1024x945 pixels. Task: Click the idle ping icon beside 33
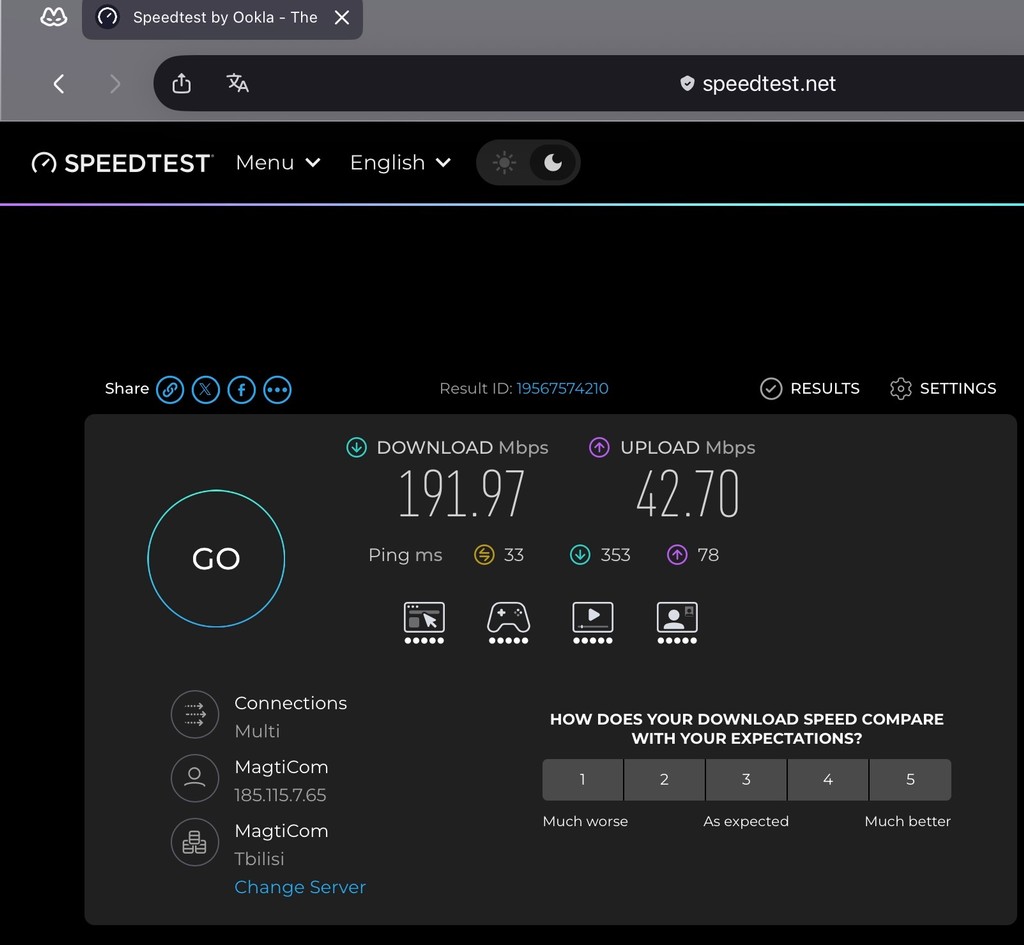point(484,555)
